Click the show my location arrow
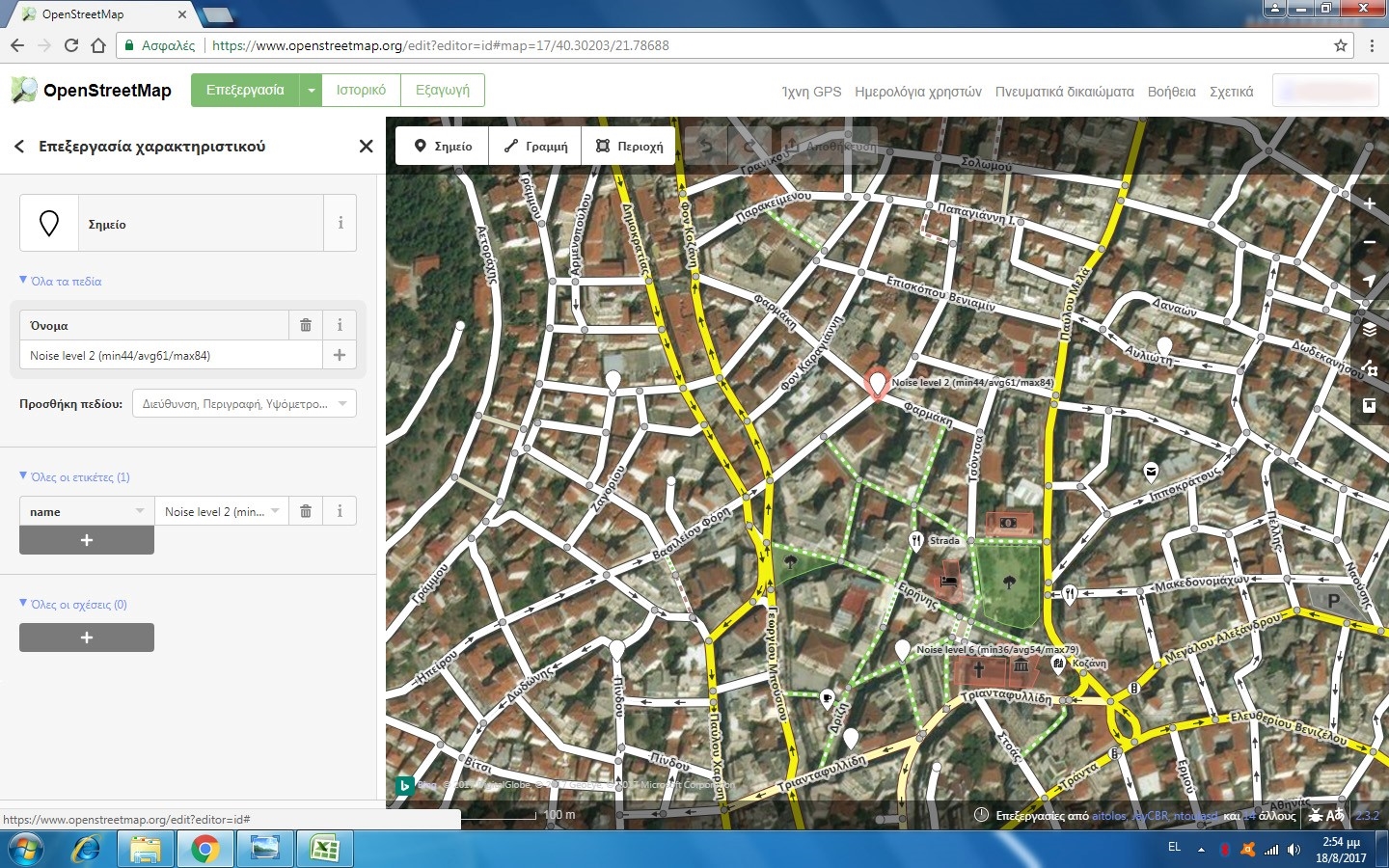 (x=1369, y=281)
